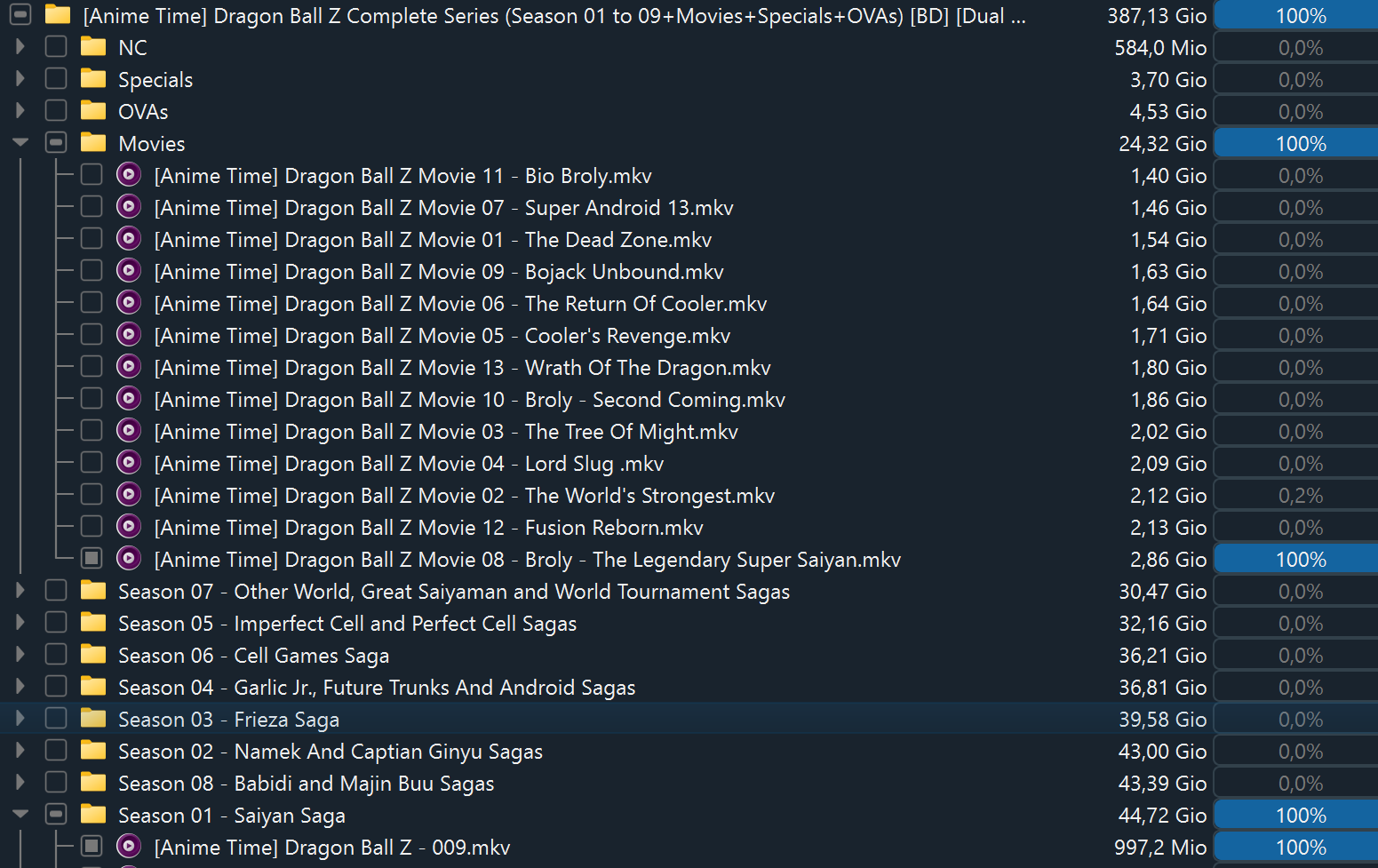
Task: Tick the Season 06 Cell Games Saga checkbox
Action: 56,655
